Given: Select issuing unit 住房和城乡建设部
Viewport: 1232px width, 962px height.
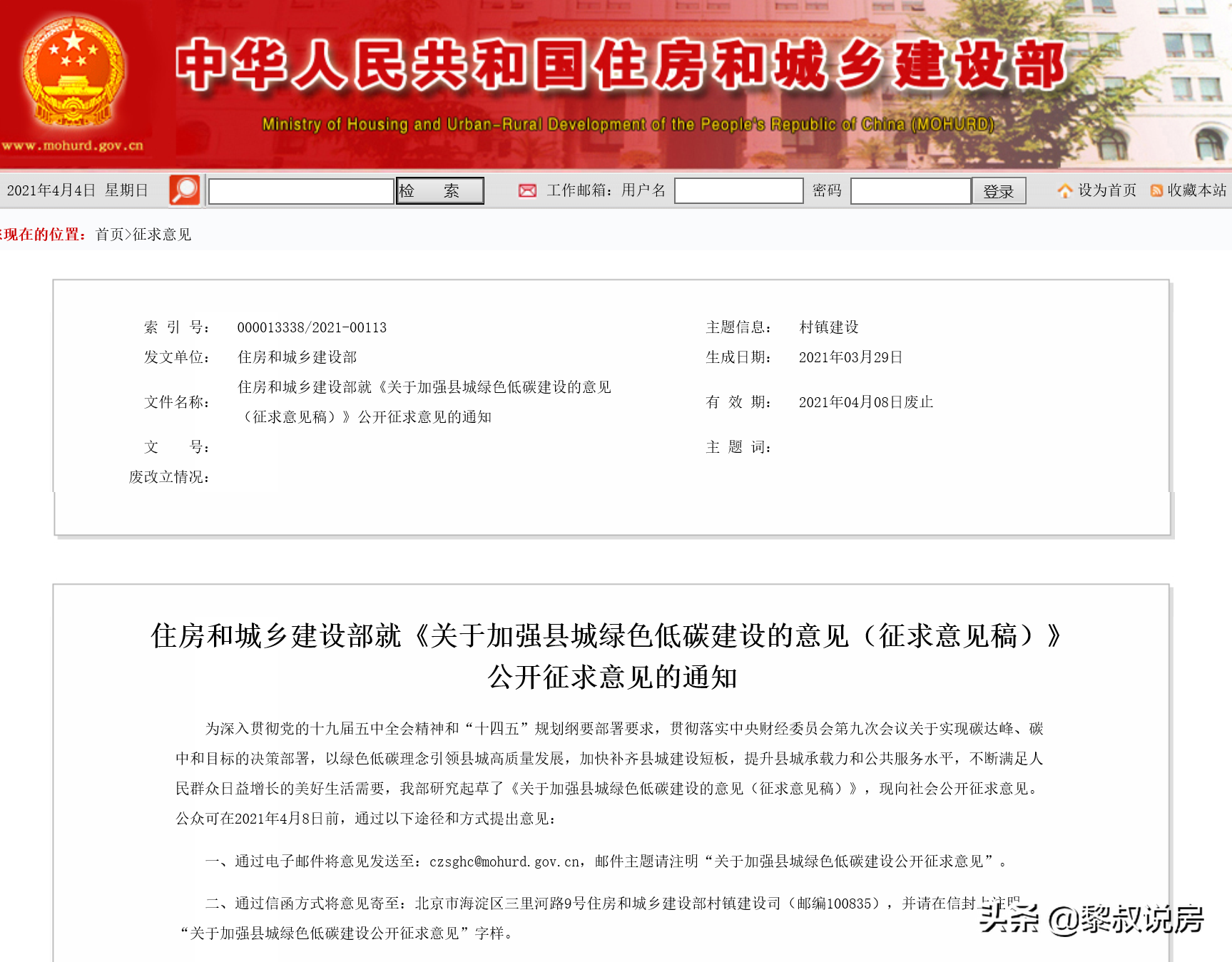Looking at the screenshot, I should [297, 357].
